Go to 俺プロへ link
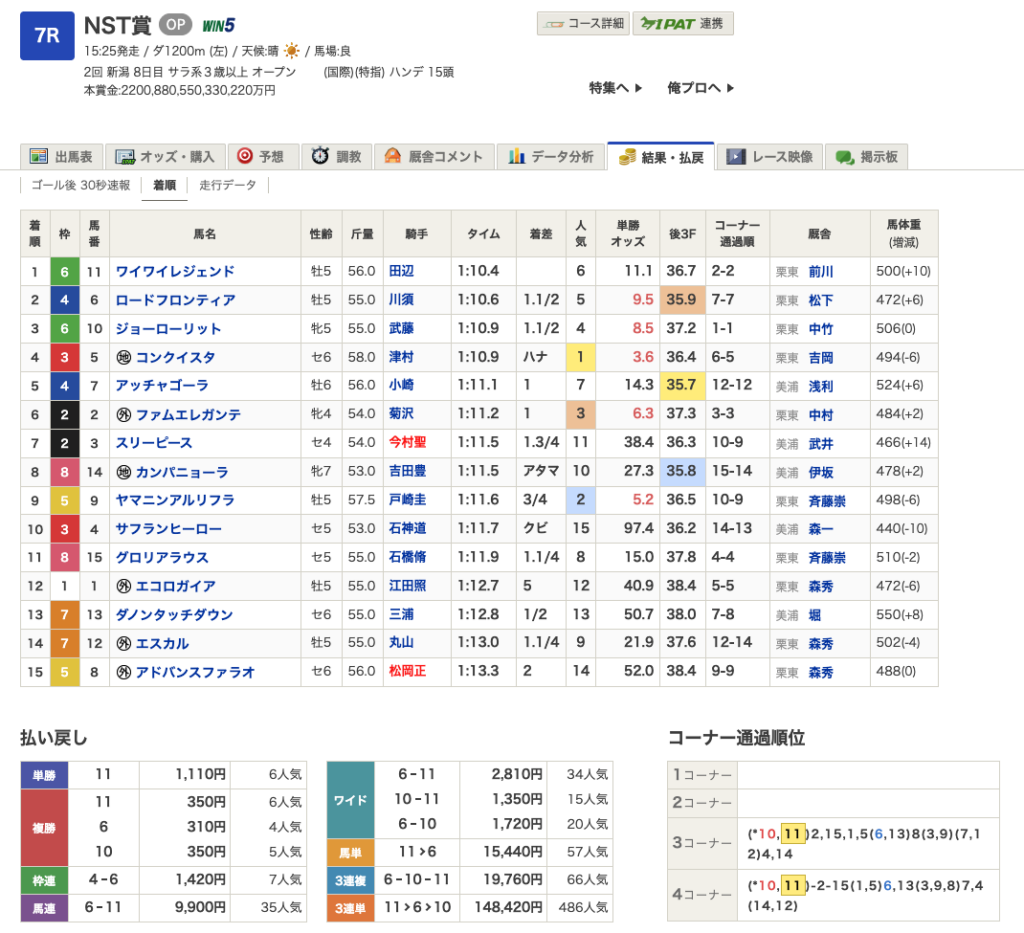Screen dimensions: 1024x933 pos(700,87)
